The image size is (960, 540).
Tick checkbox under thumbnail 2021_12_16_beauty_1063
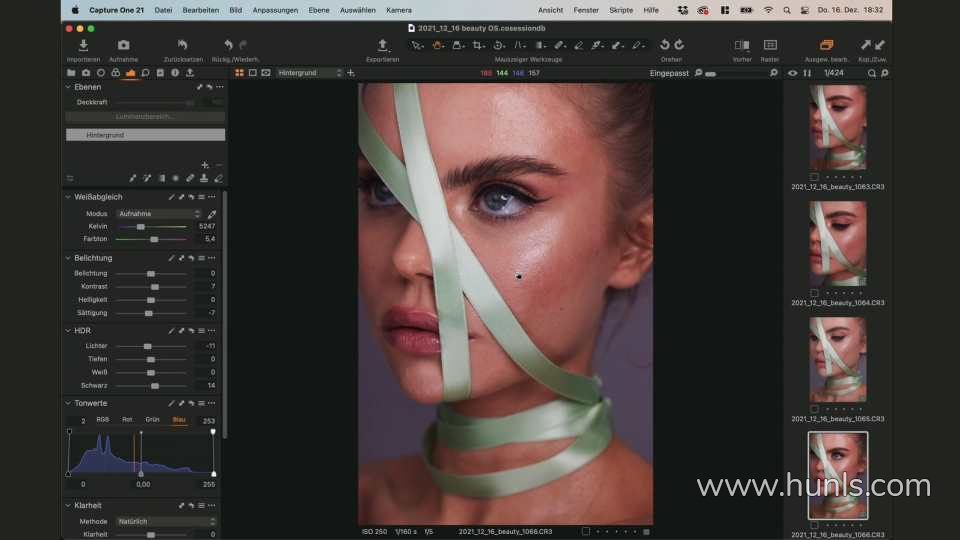[x=815, y=177]
